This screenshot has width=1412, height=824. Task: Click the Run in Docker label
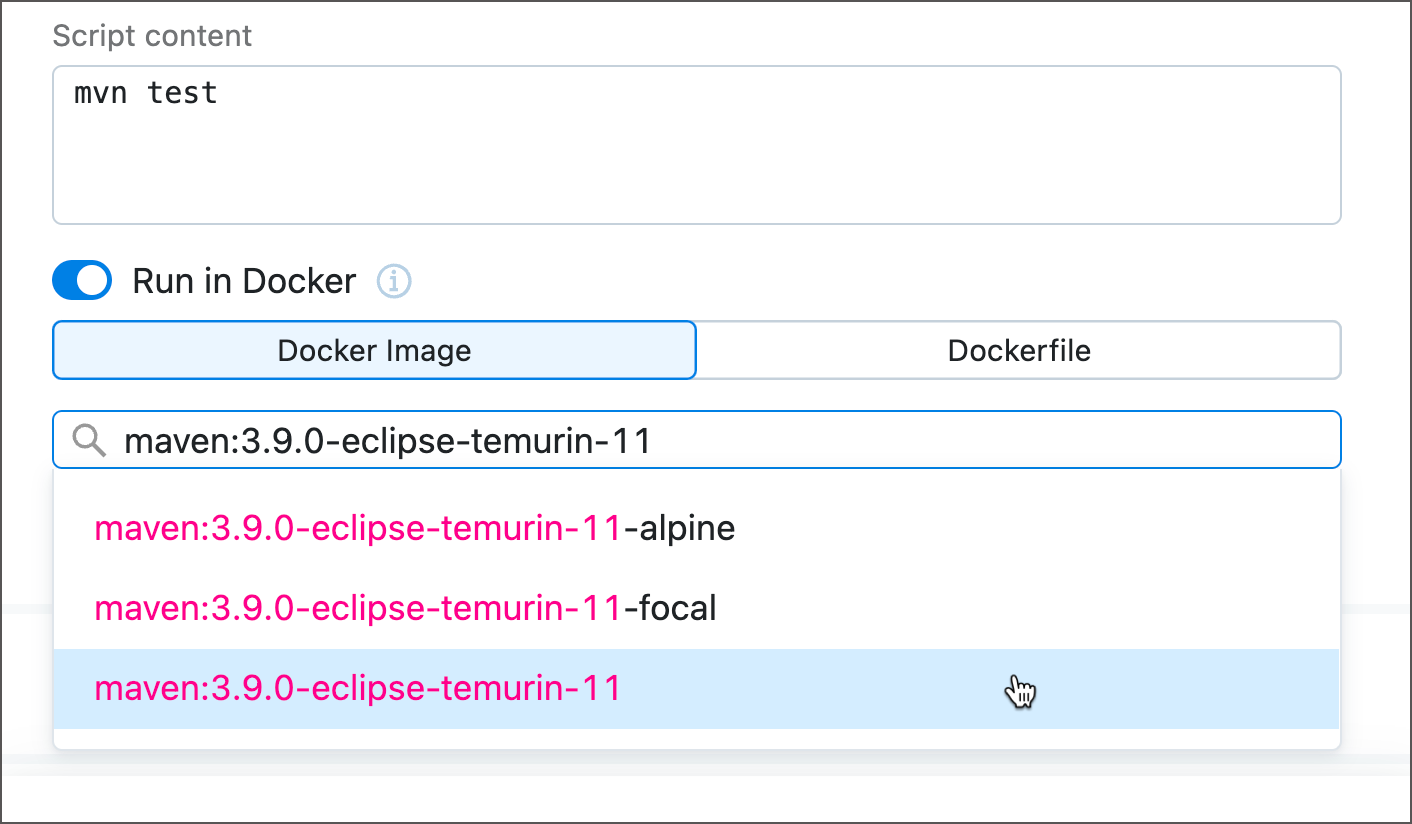click(244, 282)
